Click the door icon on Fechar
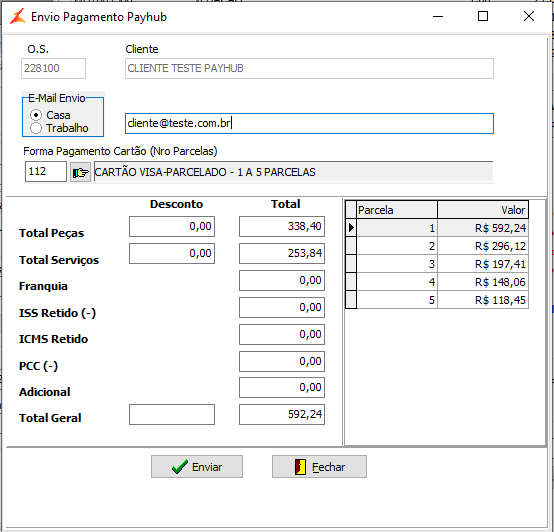554x532 pixels. (x=300, y=467)
